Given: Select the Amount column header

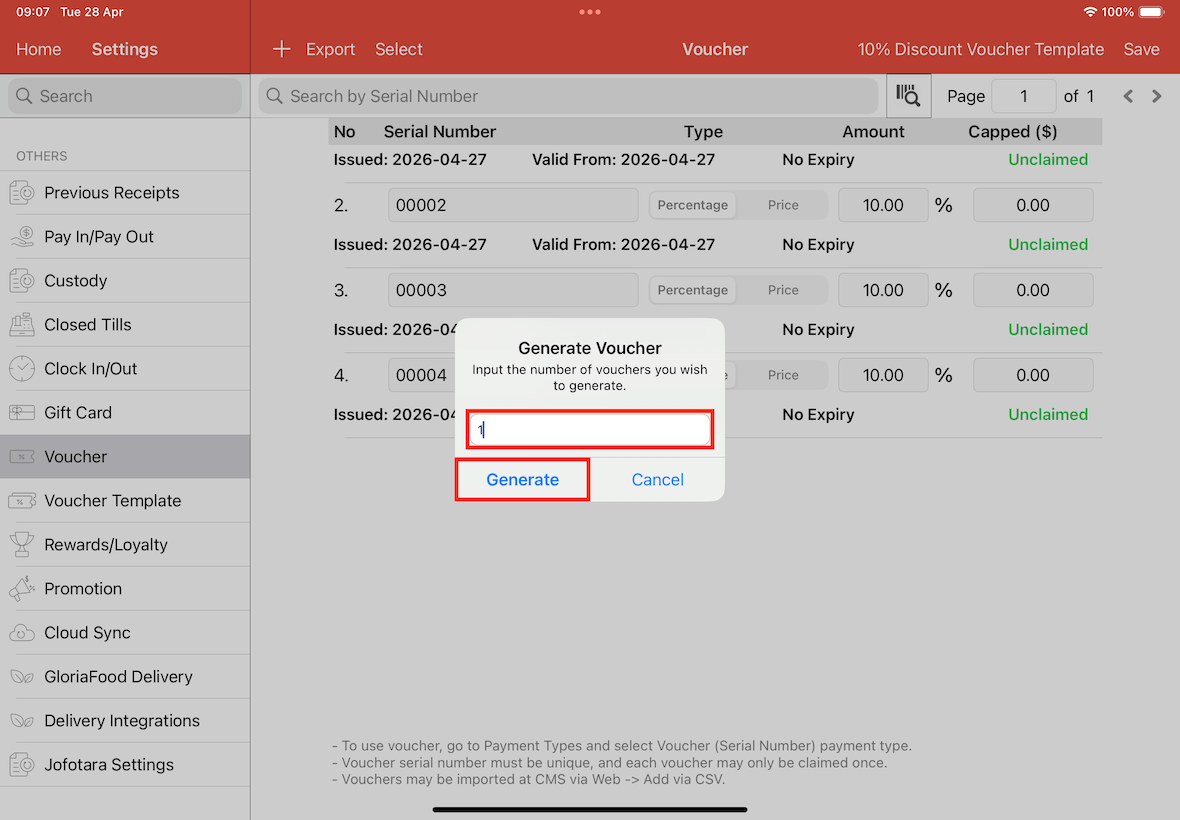Looking at the screenshot, I should [873, 132].
